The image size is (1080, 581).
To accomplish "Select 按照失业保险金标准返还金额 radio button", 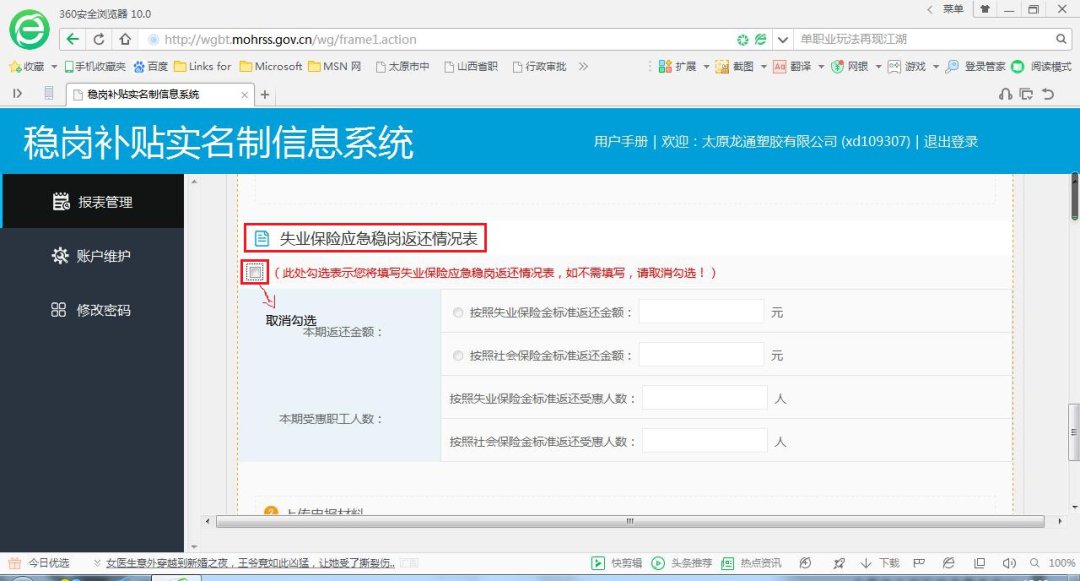I will click(458, 313).
